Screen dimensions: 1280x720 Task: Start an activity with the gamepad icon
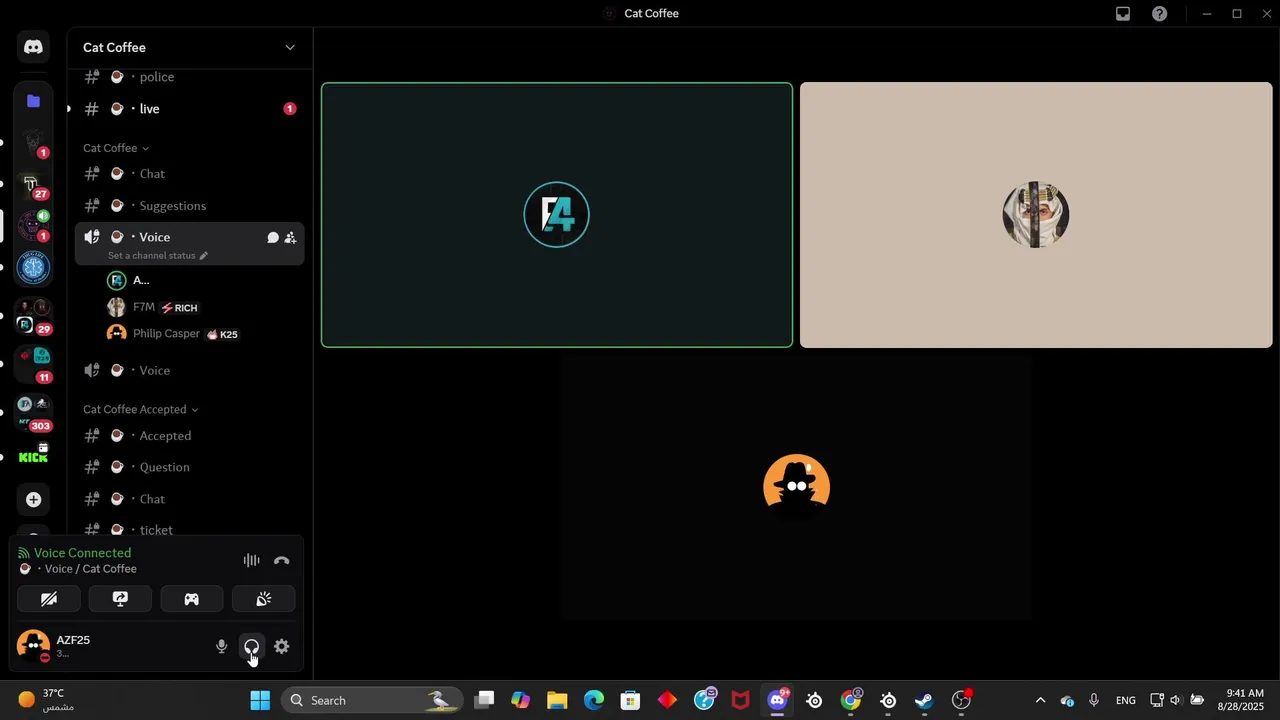(191, 599)
